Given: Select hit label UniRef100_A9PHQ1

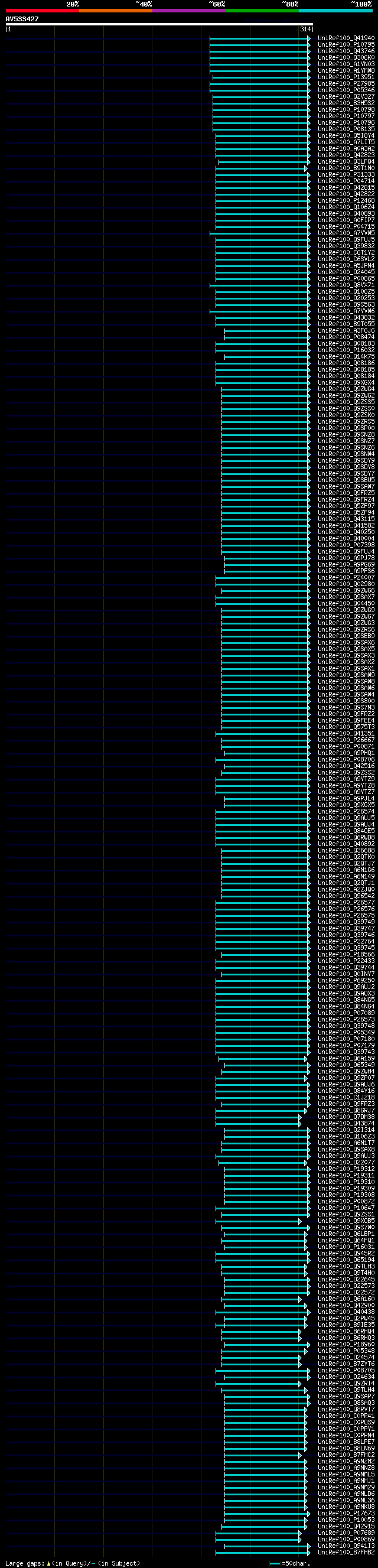Looking at the screenshot, I should coord(346,753).
